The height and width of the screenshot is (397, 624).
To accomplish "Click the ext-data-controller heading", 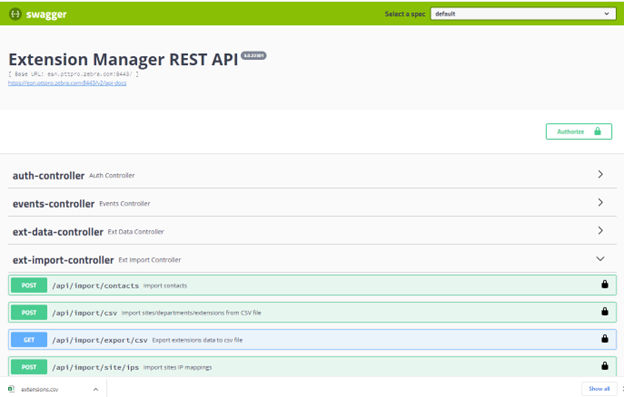I will pos(58,232).
